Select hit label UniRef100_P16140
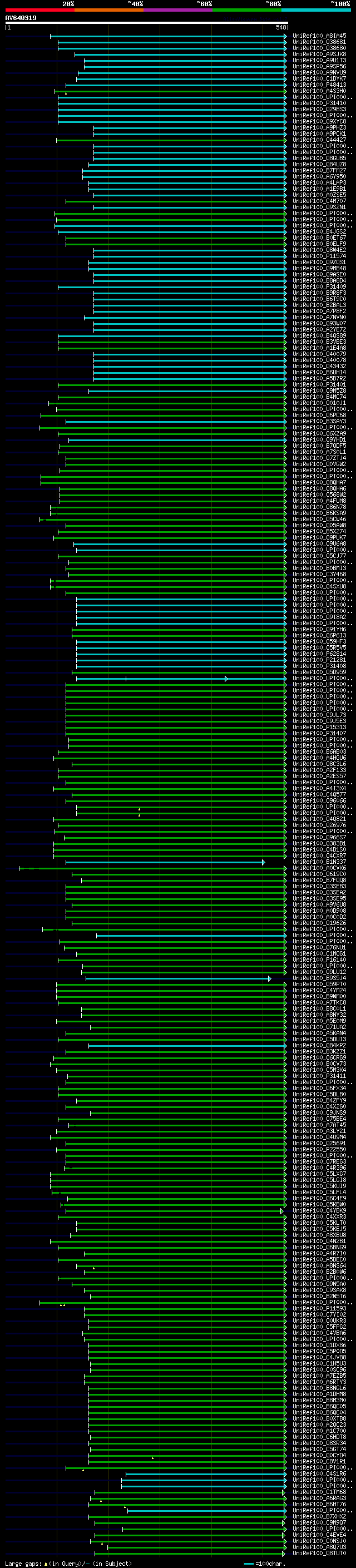The image size is (356, 1568). 319,960
